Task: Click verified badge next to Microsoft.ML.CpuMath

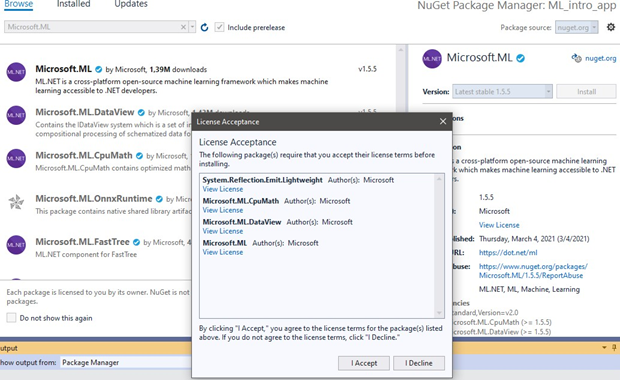Action: pyautogui.click(x=139, y=156)
